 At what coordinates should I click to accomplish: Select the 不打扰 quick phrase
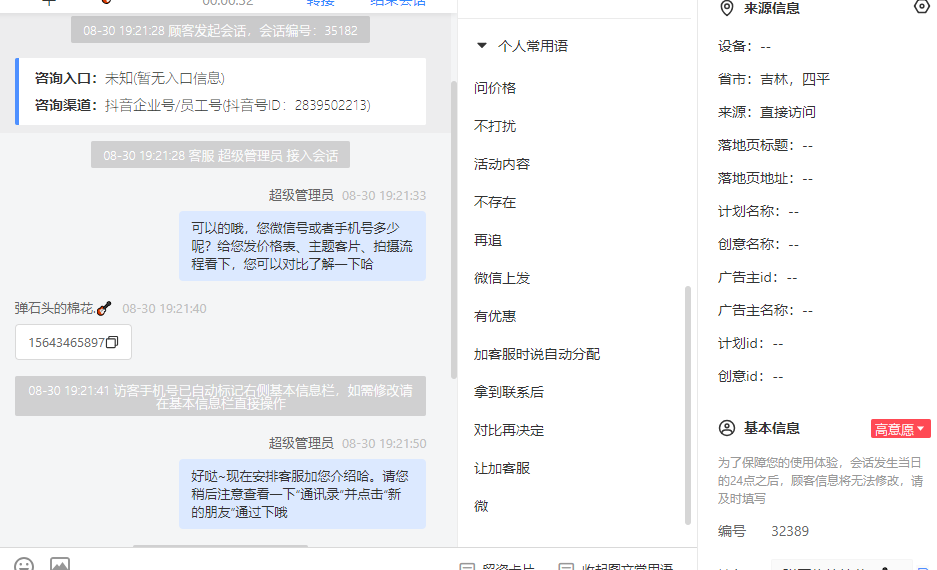(x=495, y=126)
